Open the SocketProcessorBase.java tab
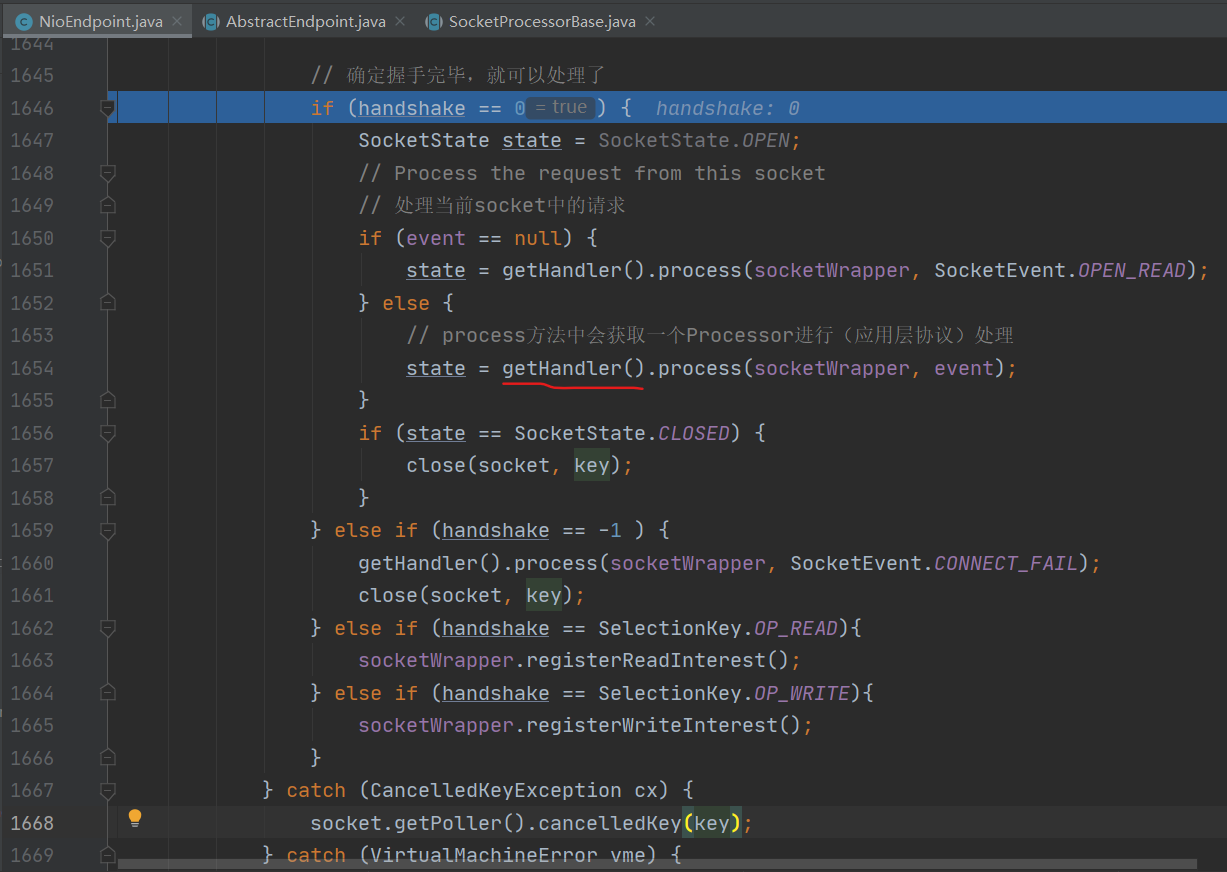This screenshot has height=872, width=1227. tap(541, 21)
